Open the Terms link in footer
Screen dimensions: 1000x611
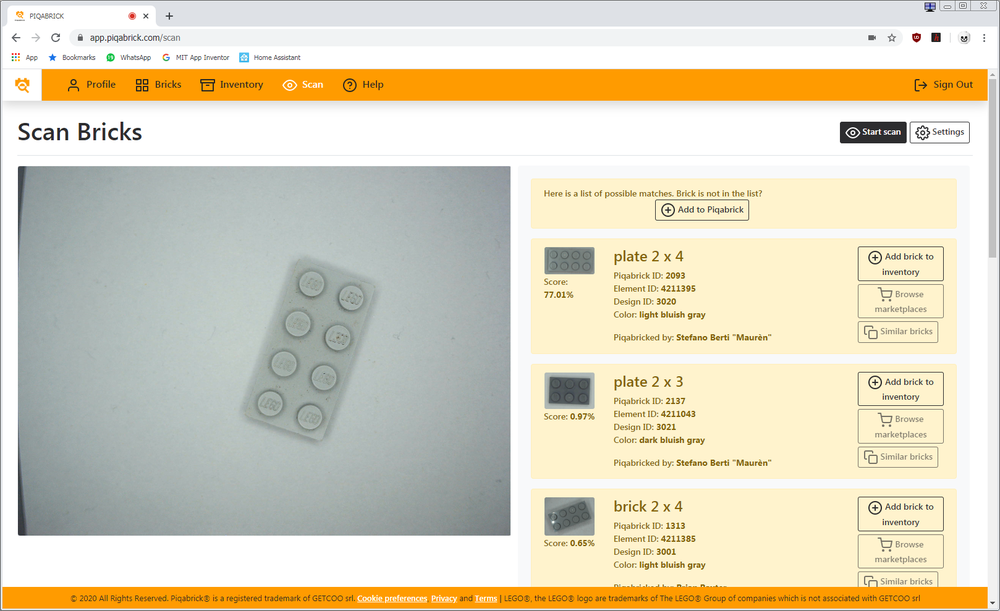[x=485, y=598]
